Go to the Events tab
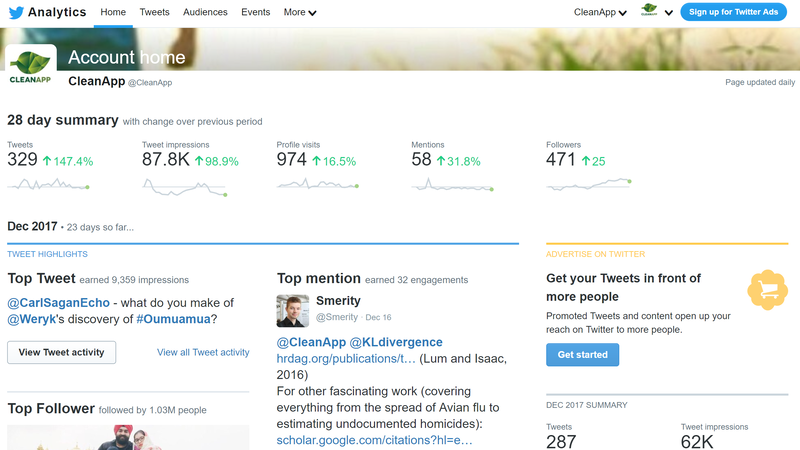 255,13
